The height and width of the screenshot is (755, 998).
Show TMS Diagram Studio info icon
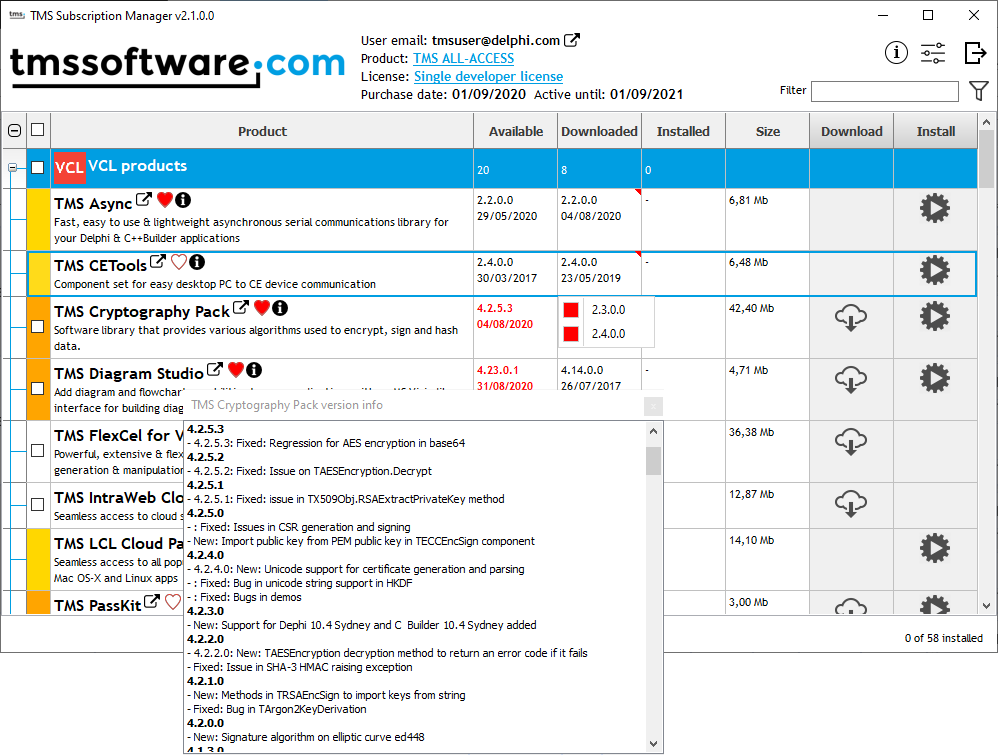point(254,370)
